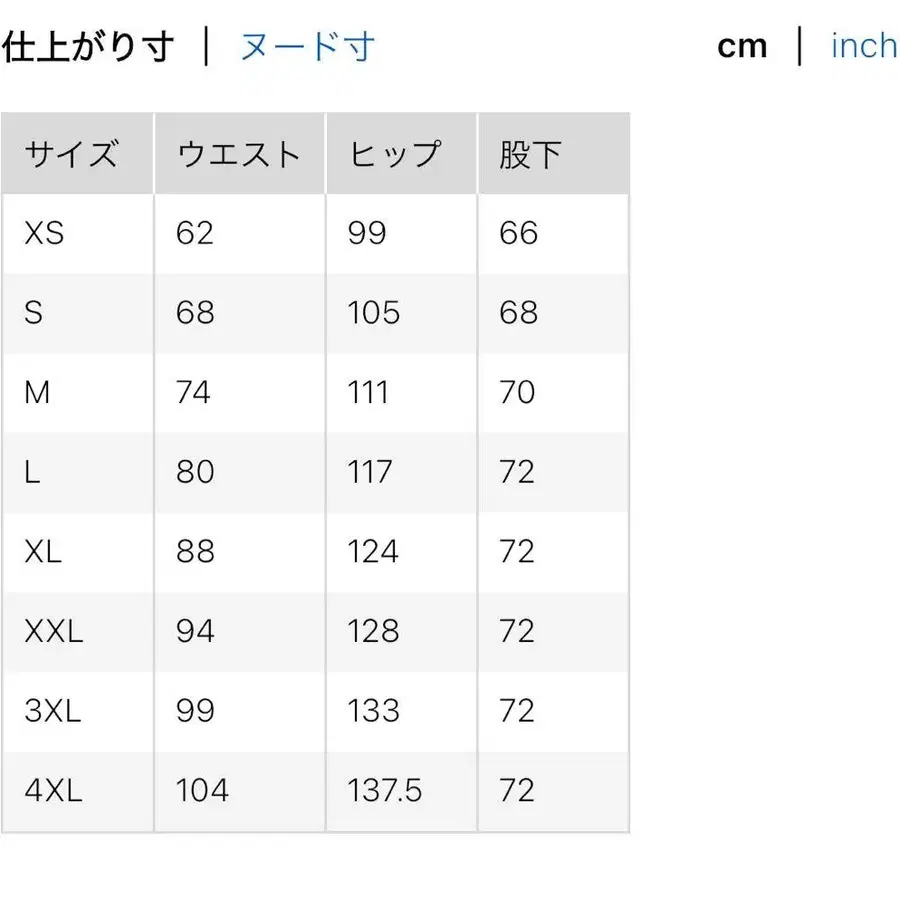The height and width of the screenshot is (900, 900).
Task: Click the inseam value 70 for M
Action: (516, 392)
